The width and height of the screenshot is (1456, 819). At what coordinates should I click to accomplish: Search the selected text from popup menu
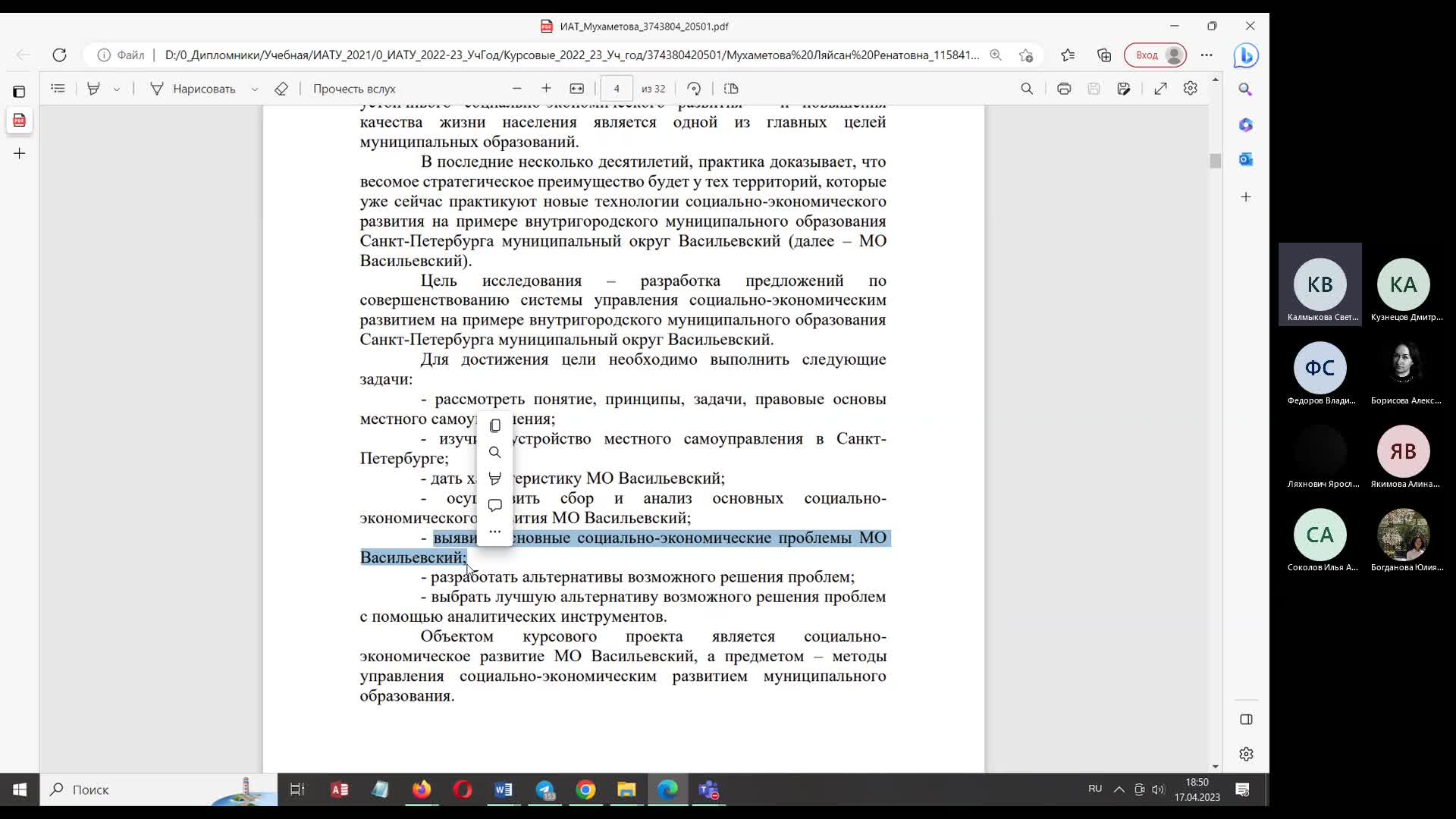(x=495, y=452)
